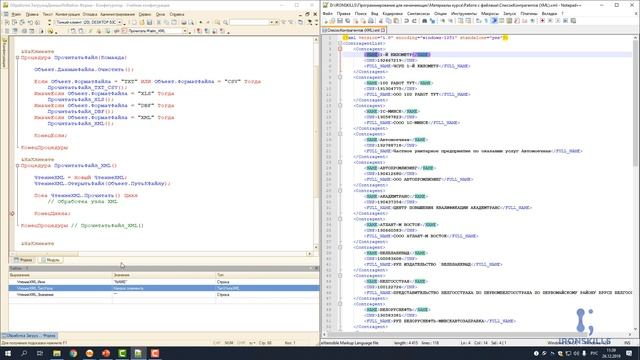Screen dimensions: 640x360
Task: Undo the last edit in Notepad++
Action: (x=406, y=21)
